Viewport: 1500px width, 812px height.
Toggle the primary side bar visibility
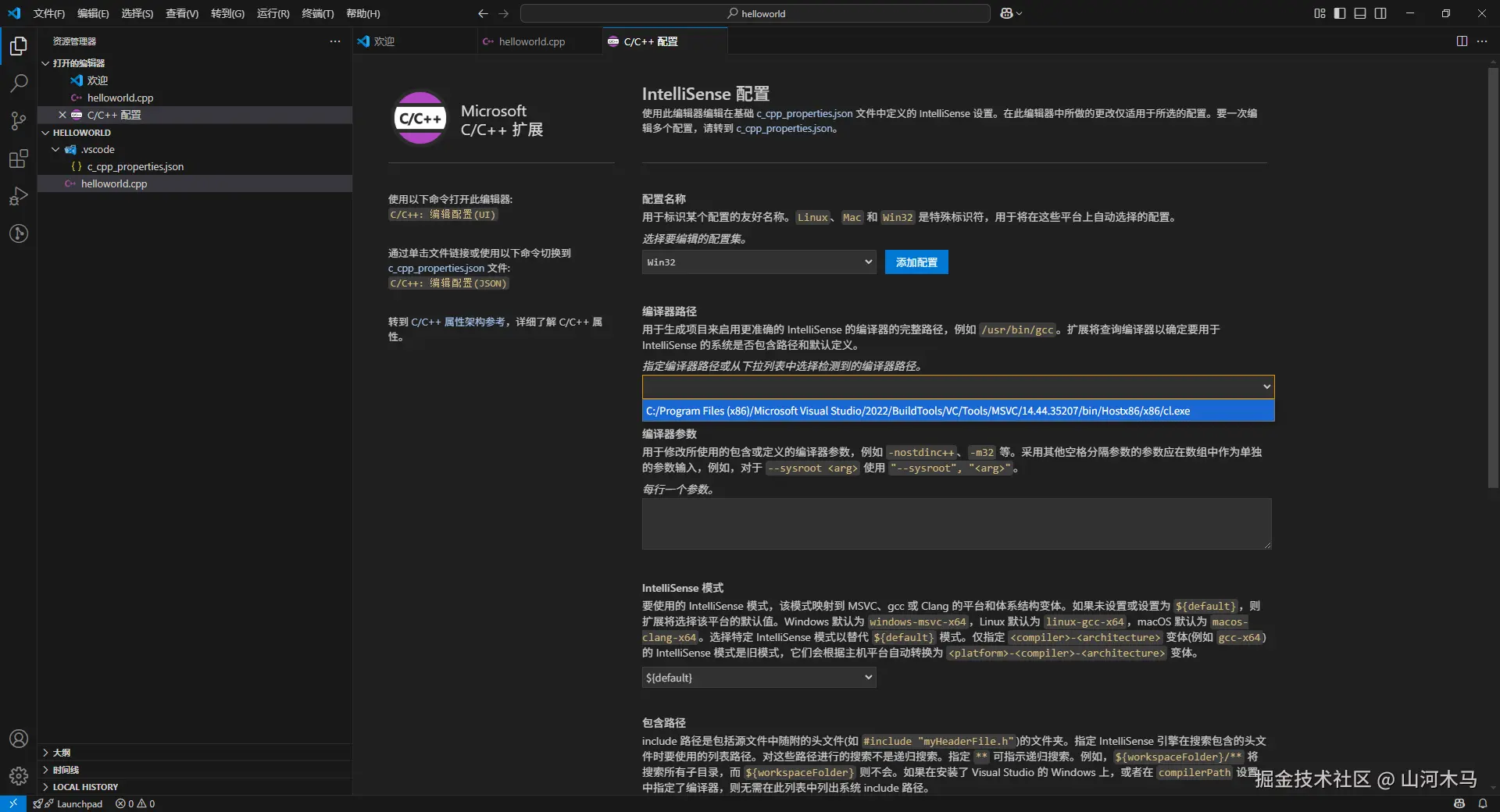1340,13
